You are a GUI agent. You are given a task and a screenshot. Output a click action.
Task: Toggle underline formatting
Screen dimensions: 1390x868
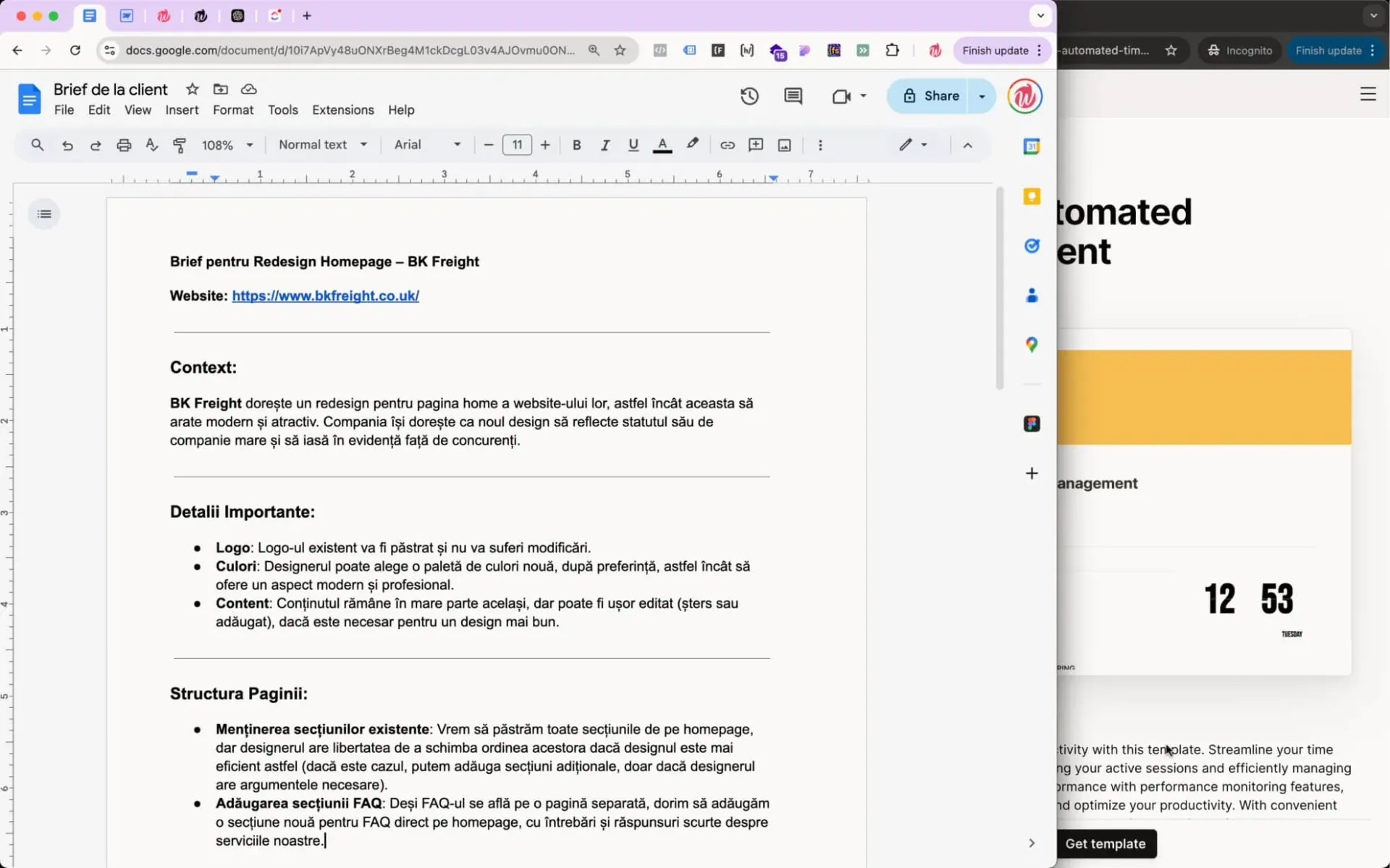pos(633,146)
